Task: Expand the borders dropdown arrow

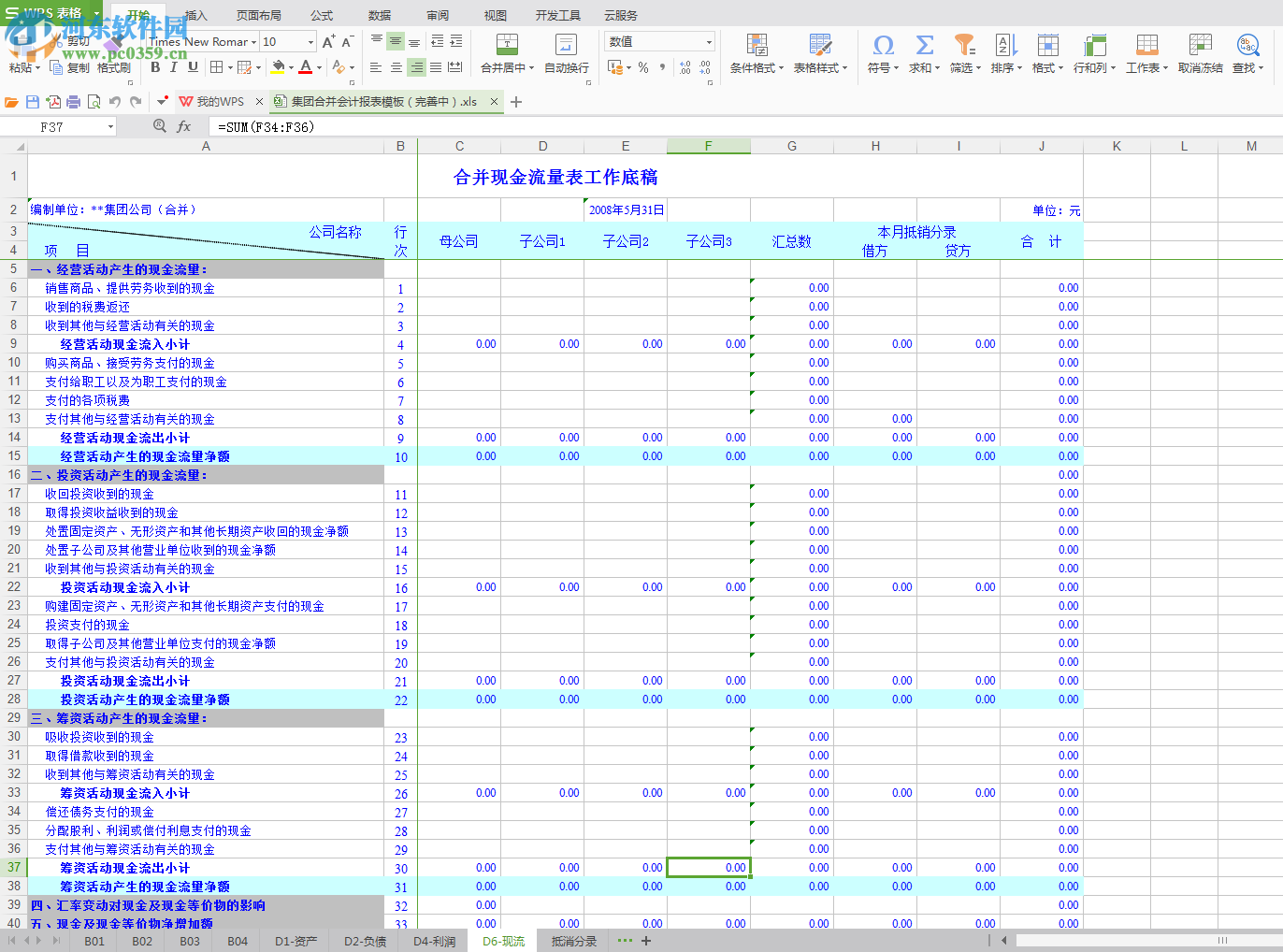Action: 230,67
